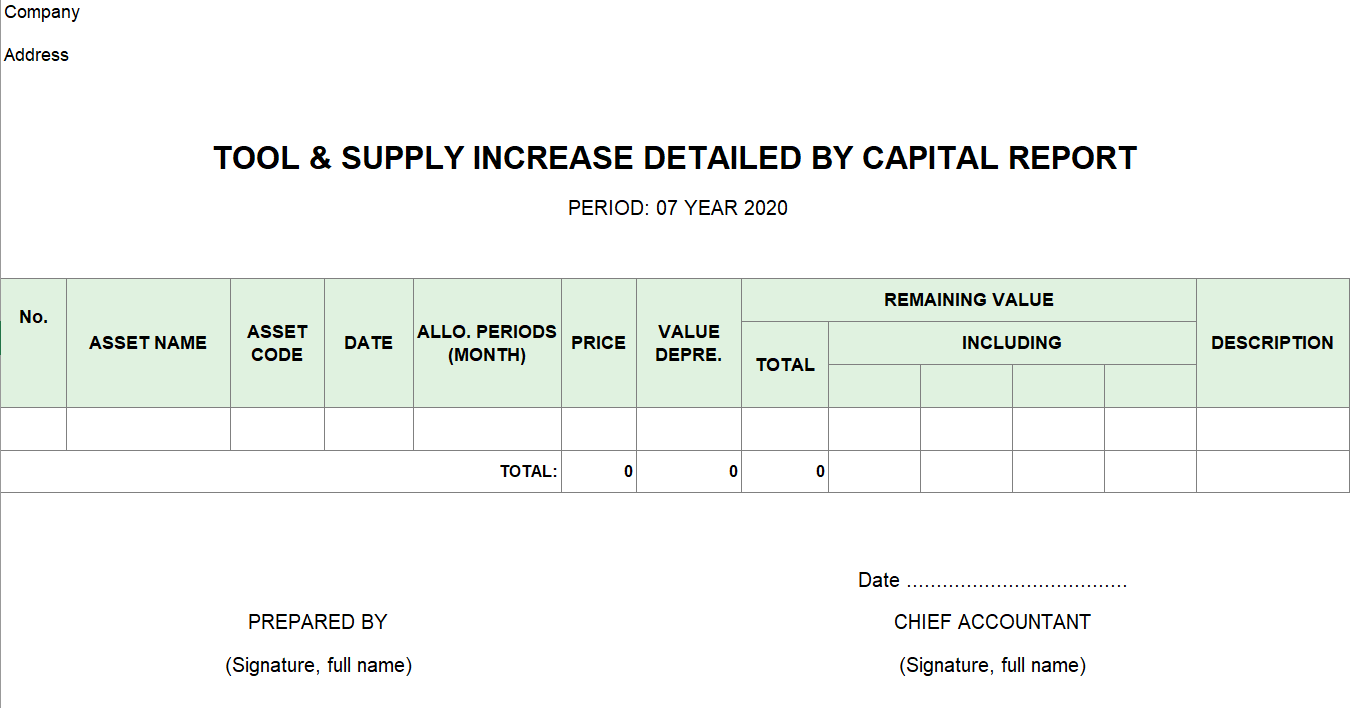Click the REMAINING VALUE merged header
Image resolution: width=1368 pixels, height=708 pixels.
tap(968, 300)
